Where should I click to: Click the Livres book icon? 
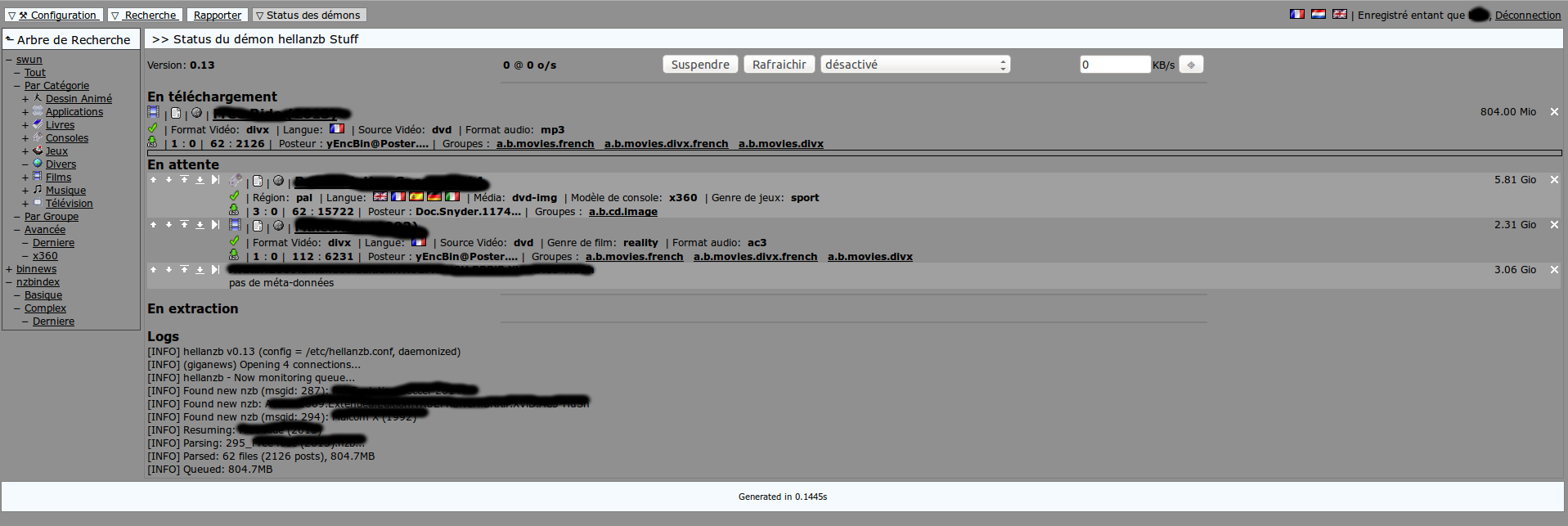click(38, 124)
